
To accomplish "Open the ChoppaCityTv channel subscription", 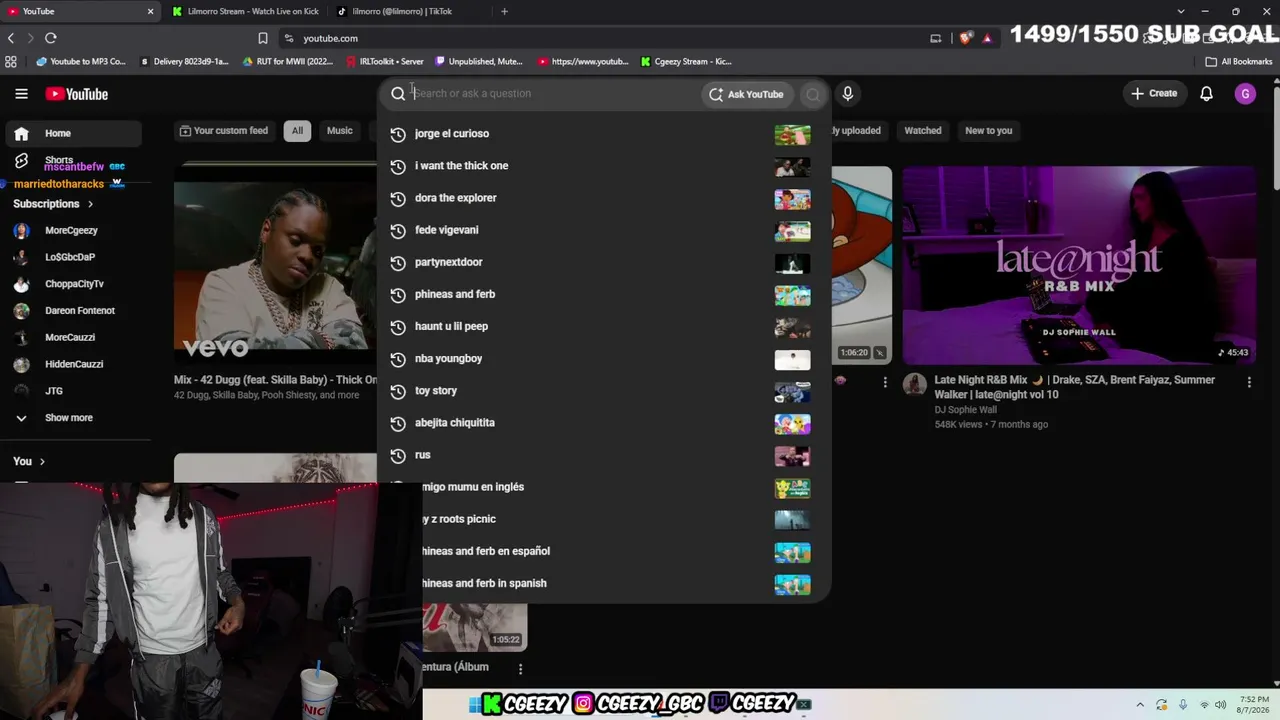I will (x=72, y=284).
